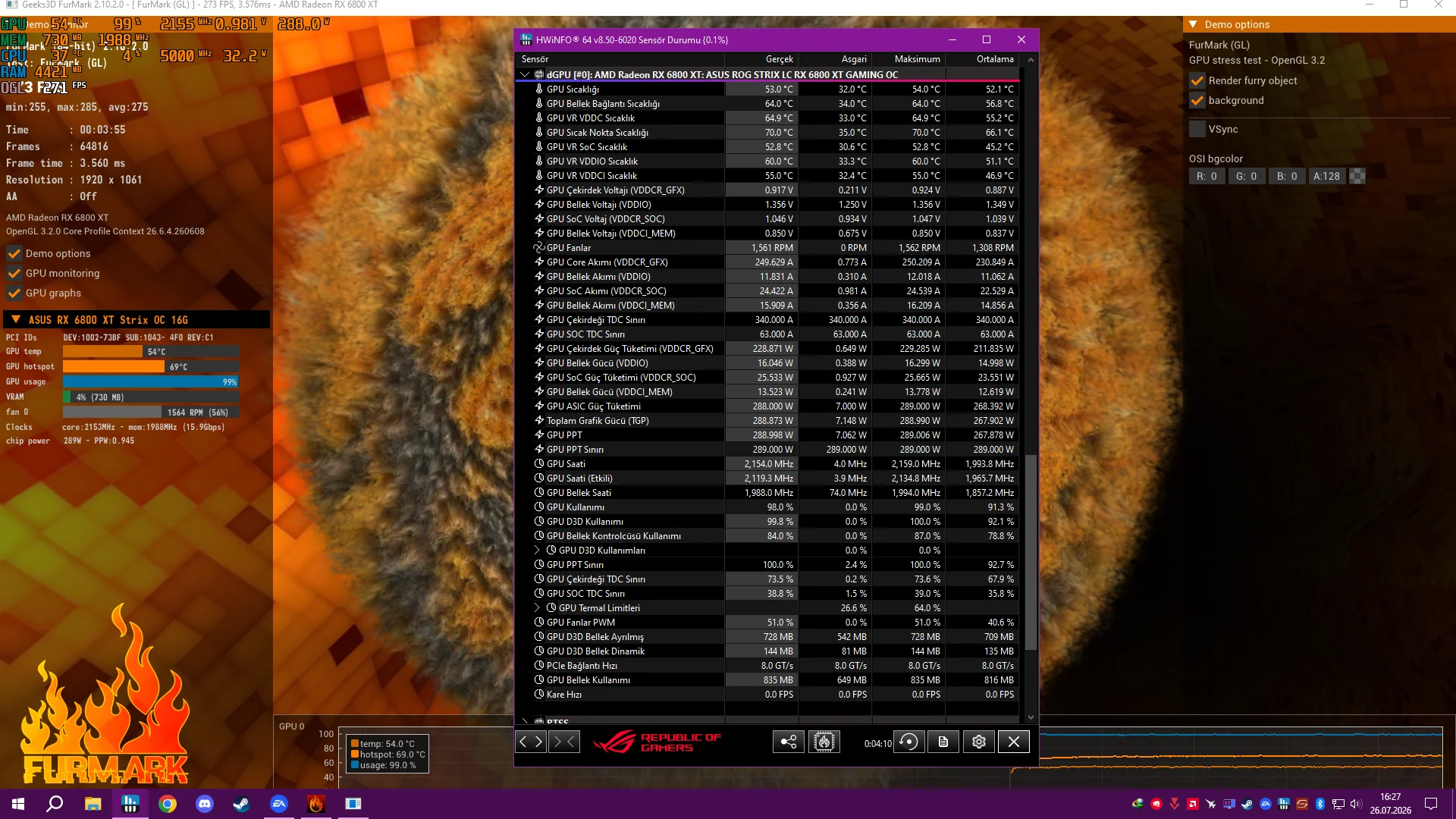Open AMD Radeon Software tray icon

click(1193, 804)
